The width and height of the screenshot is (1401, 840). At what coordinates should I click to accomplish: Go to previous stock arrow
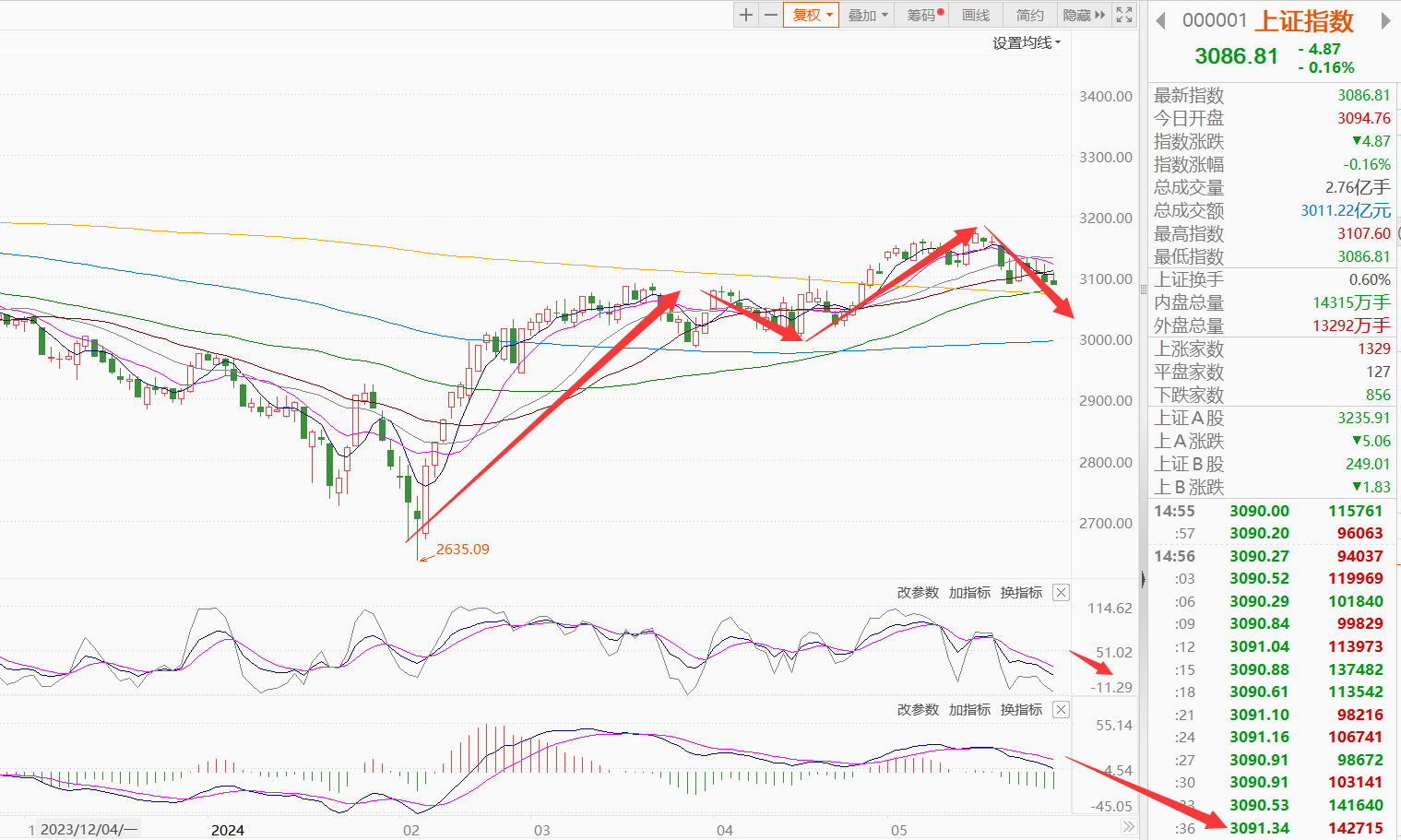(1161, 21)
